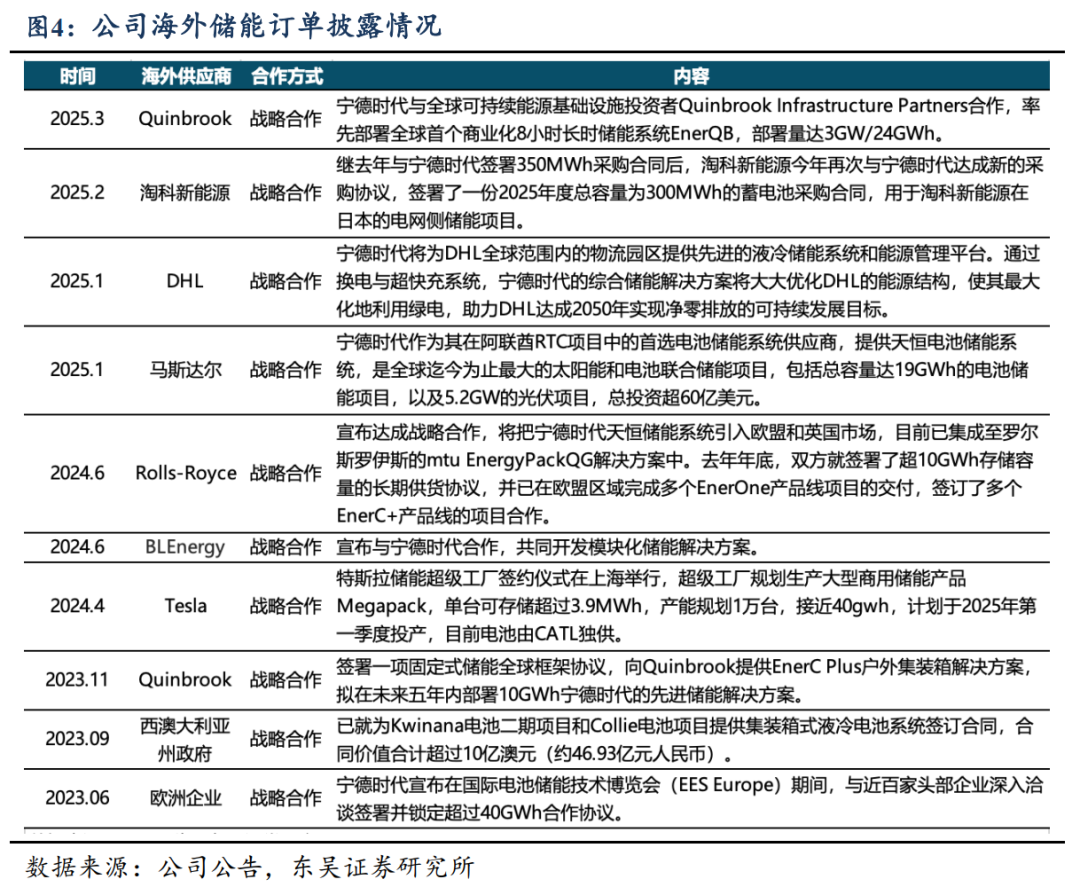This screenshot has height=887, width=1080.
Task: Click the content about Kwinana and Collie battery projects
Action: coord(685,740)
